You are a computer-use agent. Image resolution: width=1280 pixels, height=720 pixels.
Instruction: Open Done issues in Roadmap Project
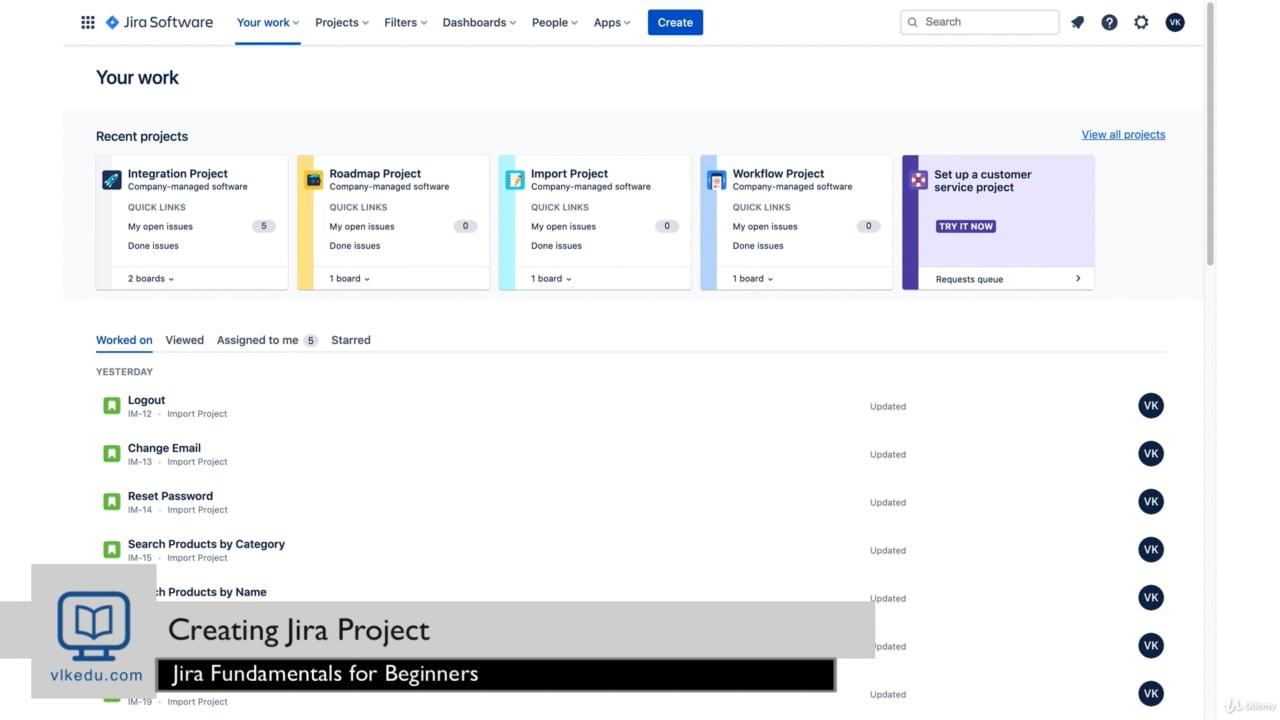pos(355,246)
